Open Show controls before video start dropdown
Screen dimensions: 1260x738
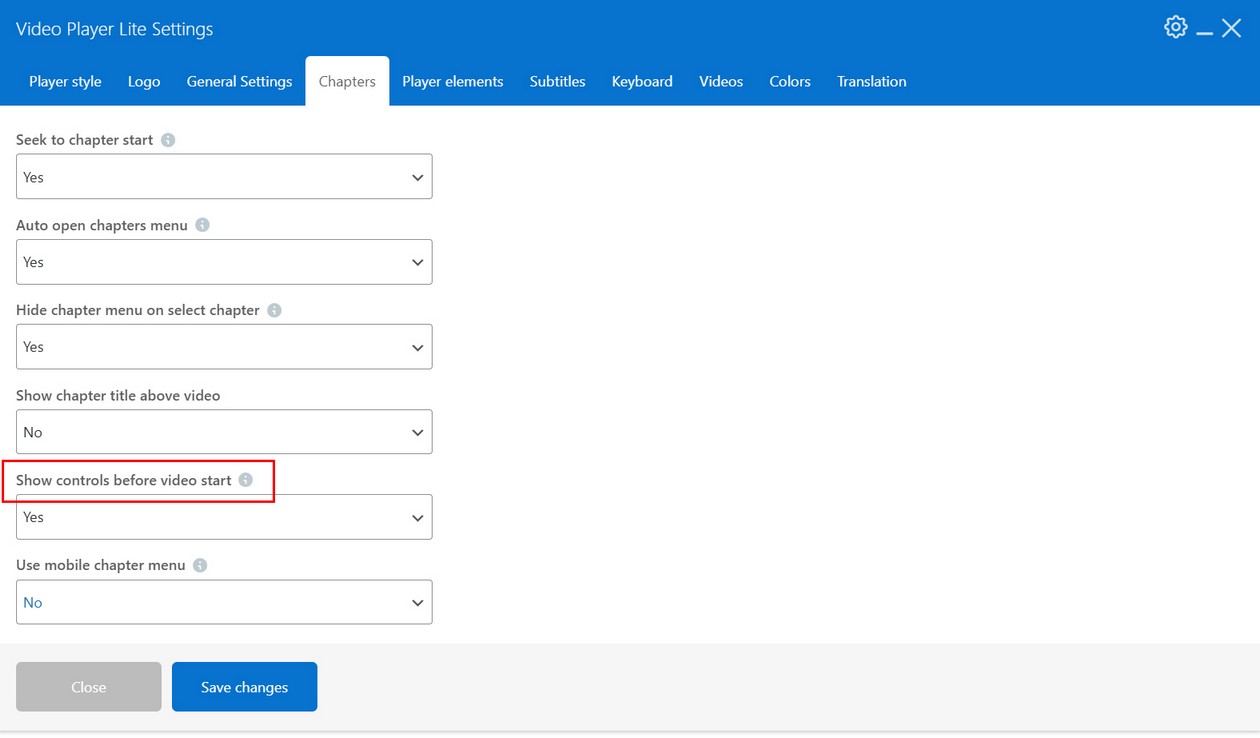224,517
